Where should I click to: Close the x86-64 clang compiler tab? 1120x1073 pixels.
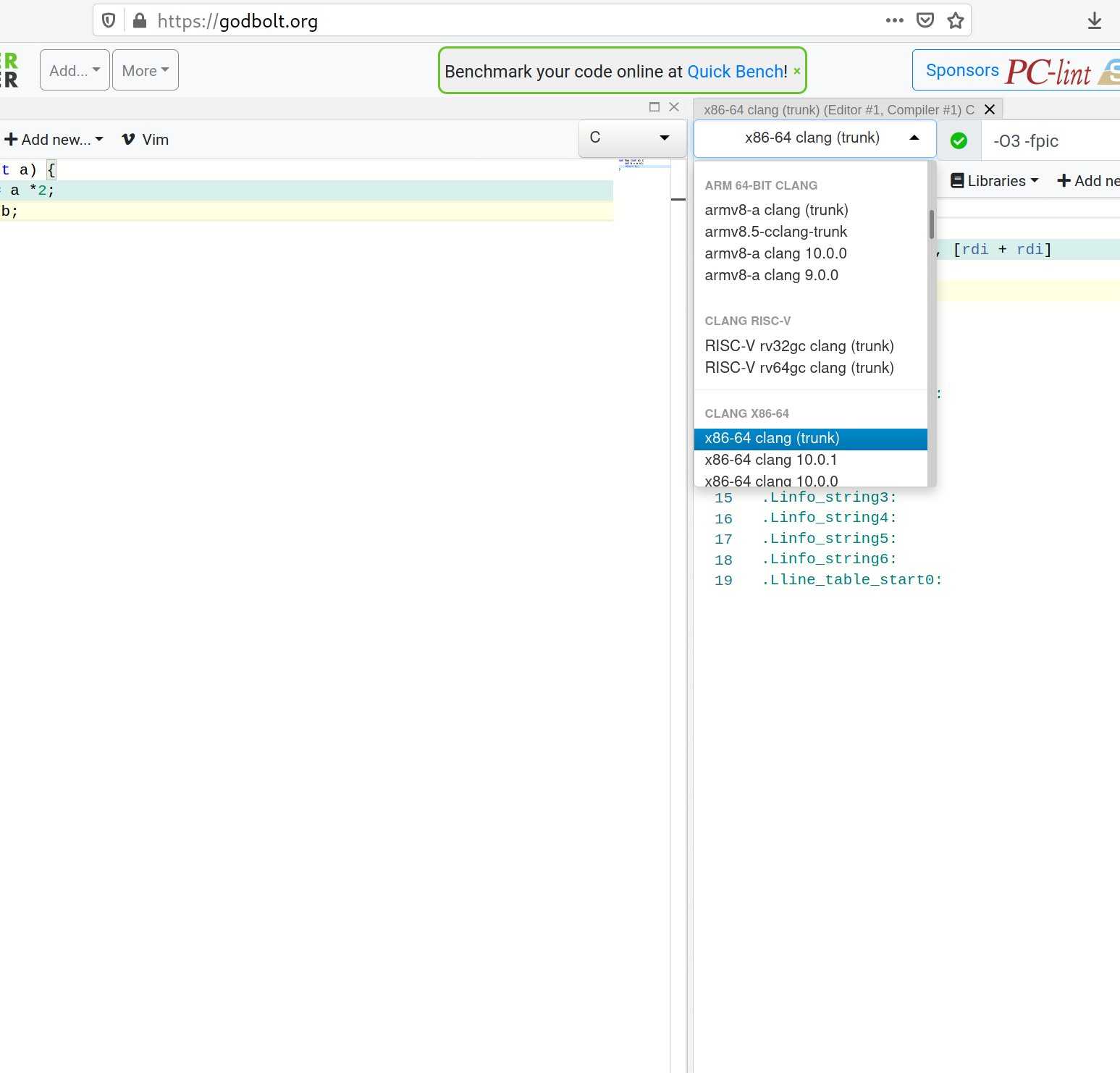[x=990, y=109]
